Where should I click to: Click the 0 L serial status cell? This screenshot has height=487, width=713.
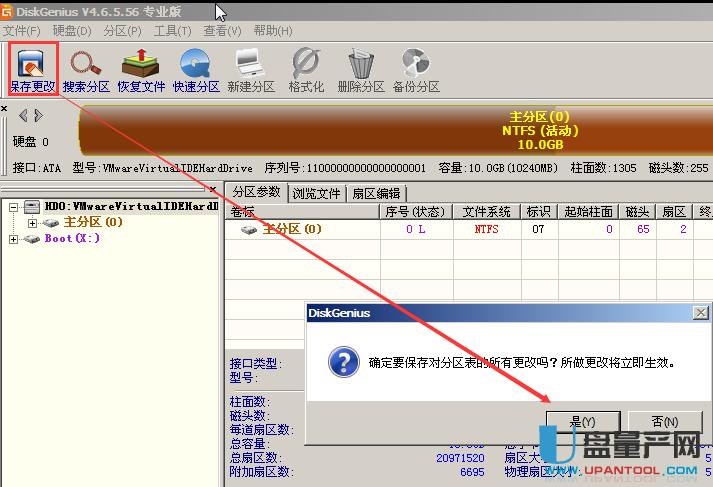click(416, 229)
